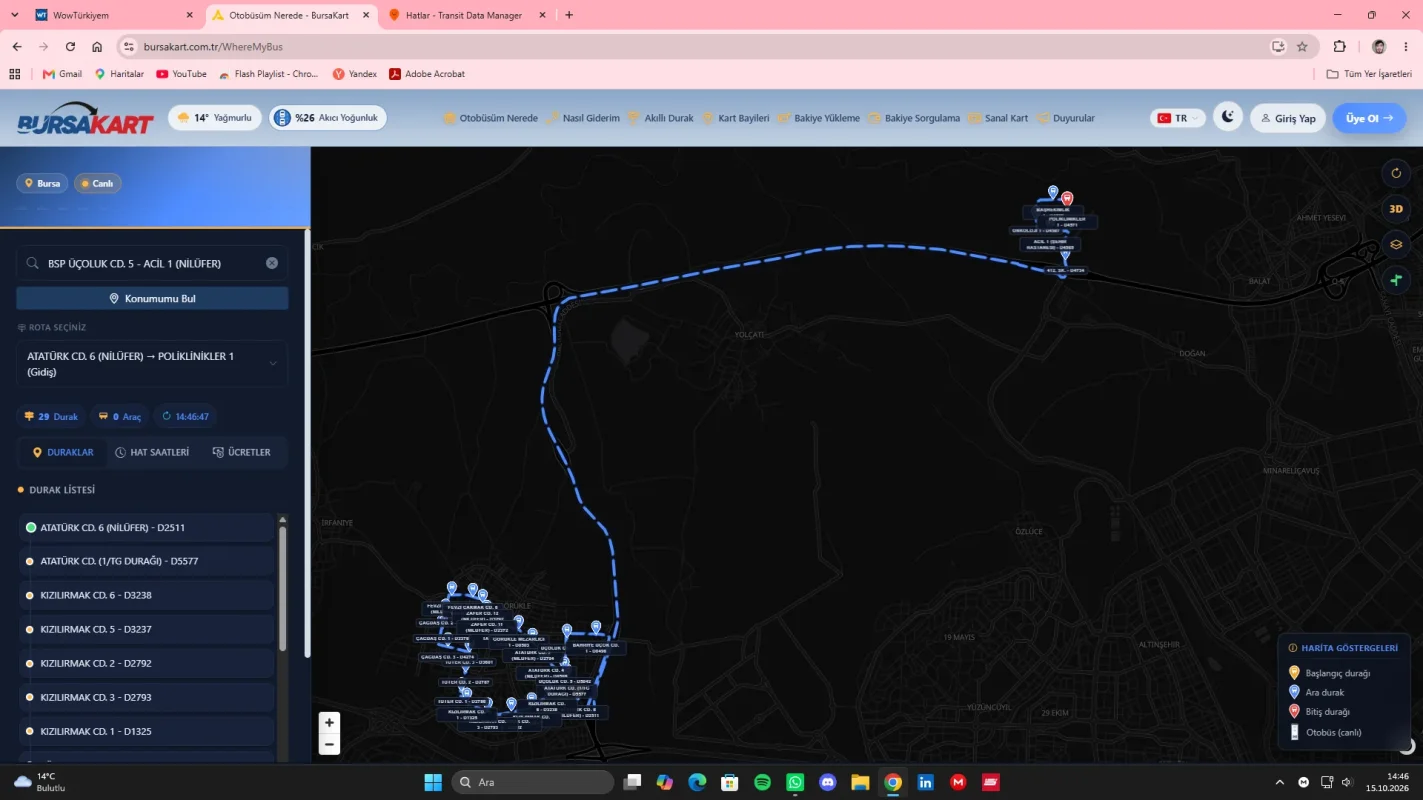Image resolution: width=1423 pixels, height=800 pixels.
Task: Open the Nasıl Giderim menu item
Action: (x=583, y=118)
